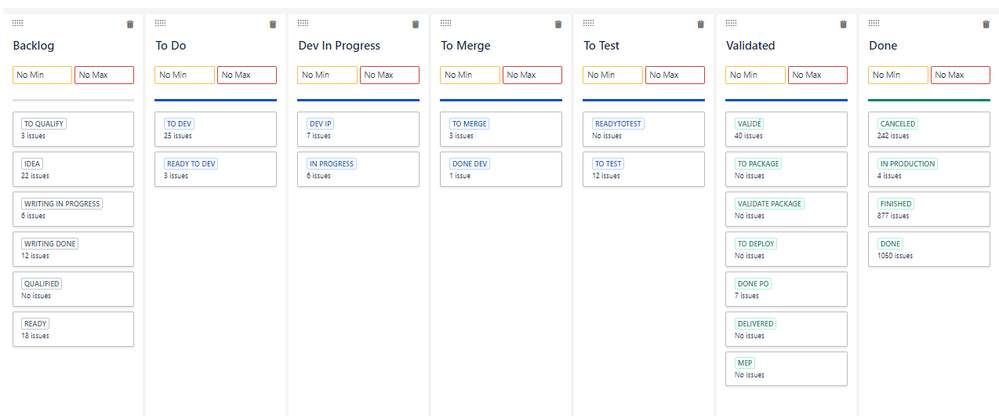Grab the drag handle on Backlog column
999x416 pixels.
[18, 23]
